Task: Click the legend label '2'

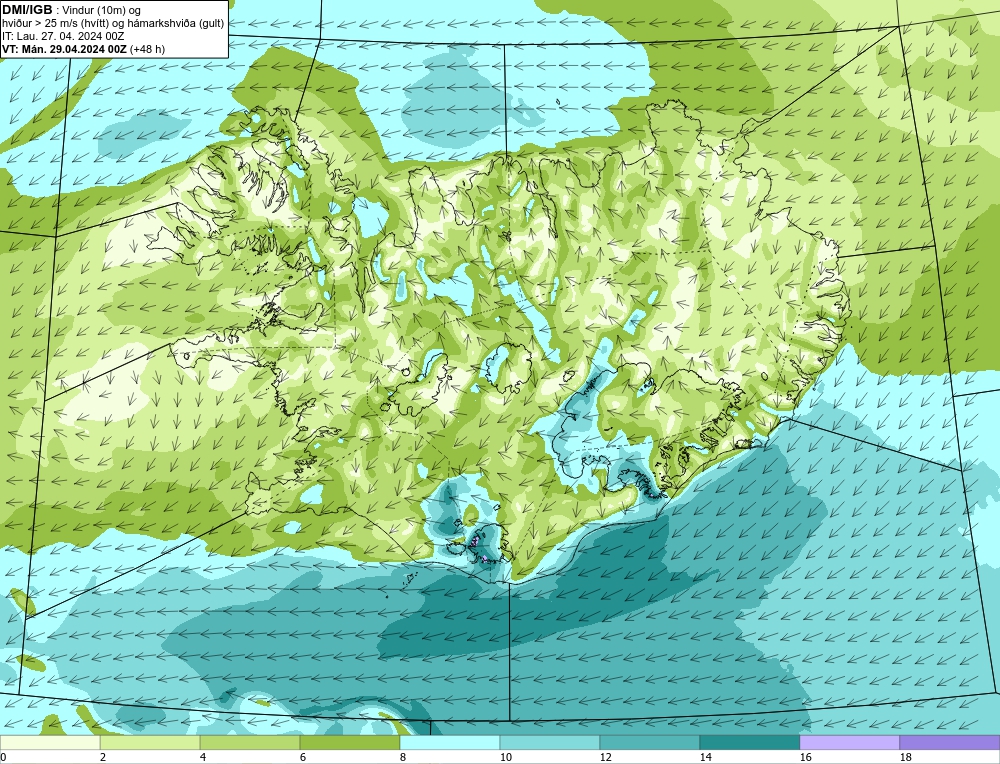Action: tap(103, 757)
